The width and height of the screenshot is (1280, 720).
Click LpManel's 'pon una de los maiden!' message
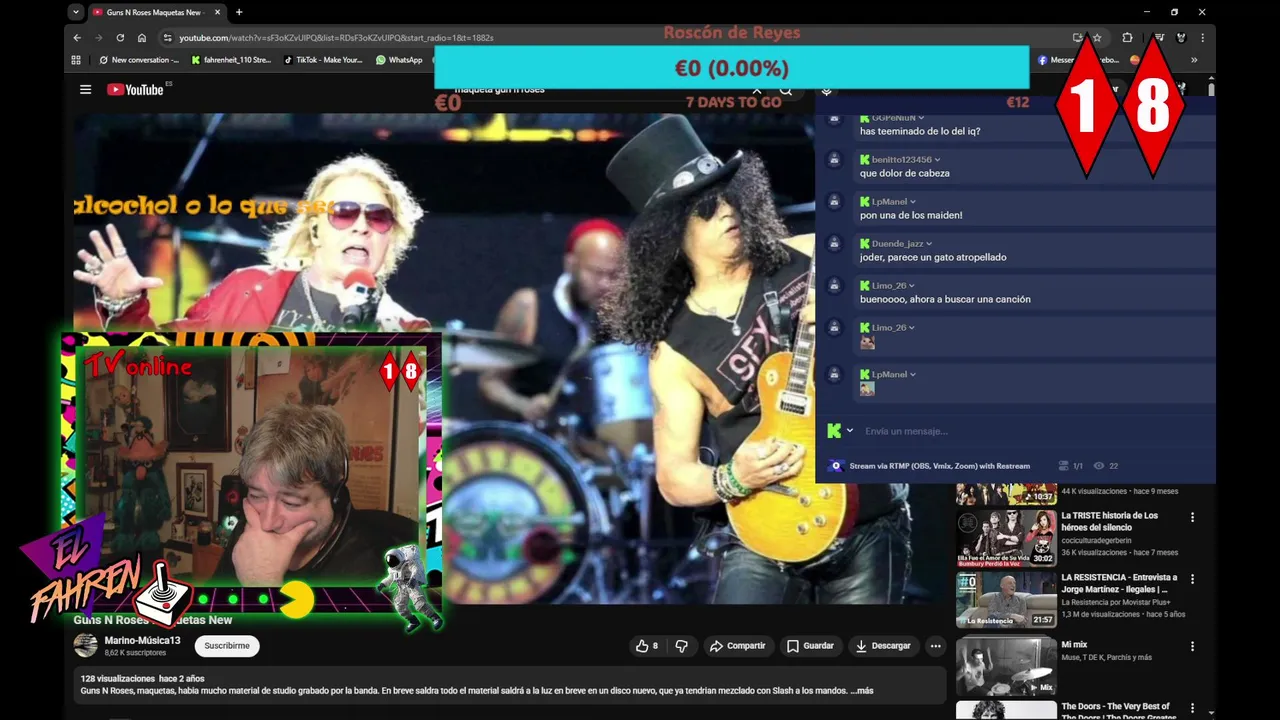pos(911,215)
